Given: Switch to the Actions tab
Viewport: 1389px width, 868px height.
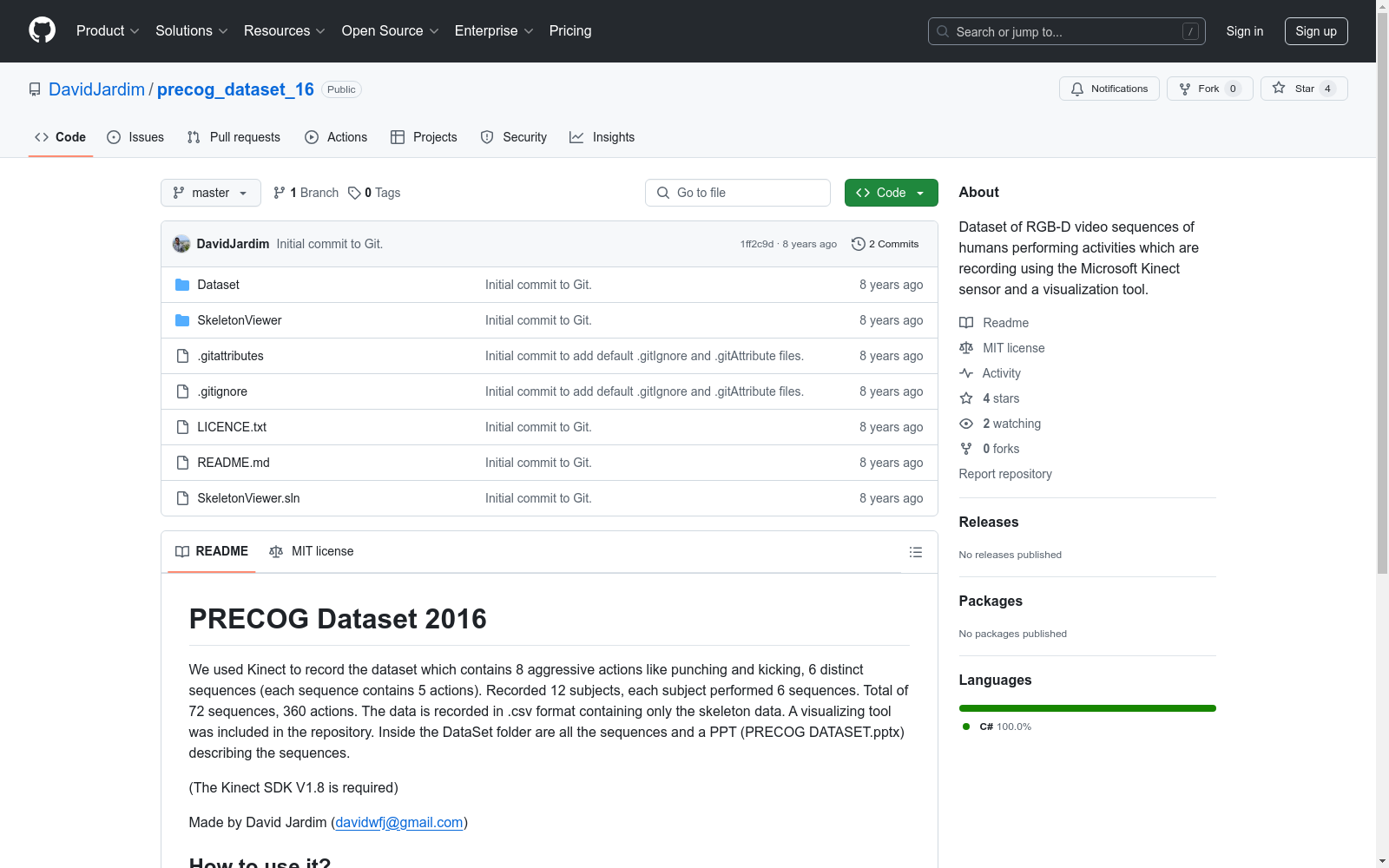Looking at the screenshot, I should coord(336,137).
